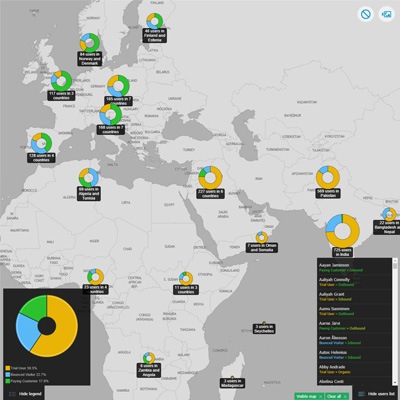Select user Aaliyah Connolly in the list
Screen dimensions: 400x400
[x=355, y=282]
